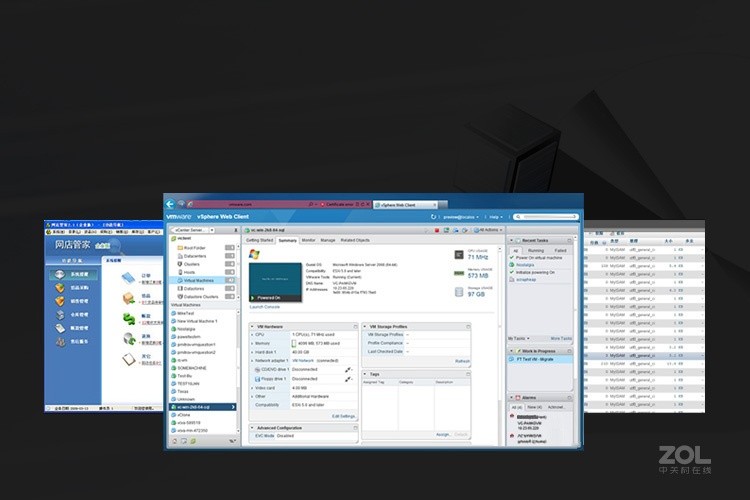Viewport: 750px width, 500px height.
Task: Click the navigator pin icon
Action: pyautogui.click(x=235, y=230)
